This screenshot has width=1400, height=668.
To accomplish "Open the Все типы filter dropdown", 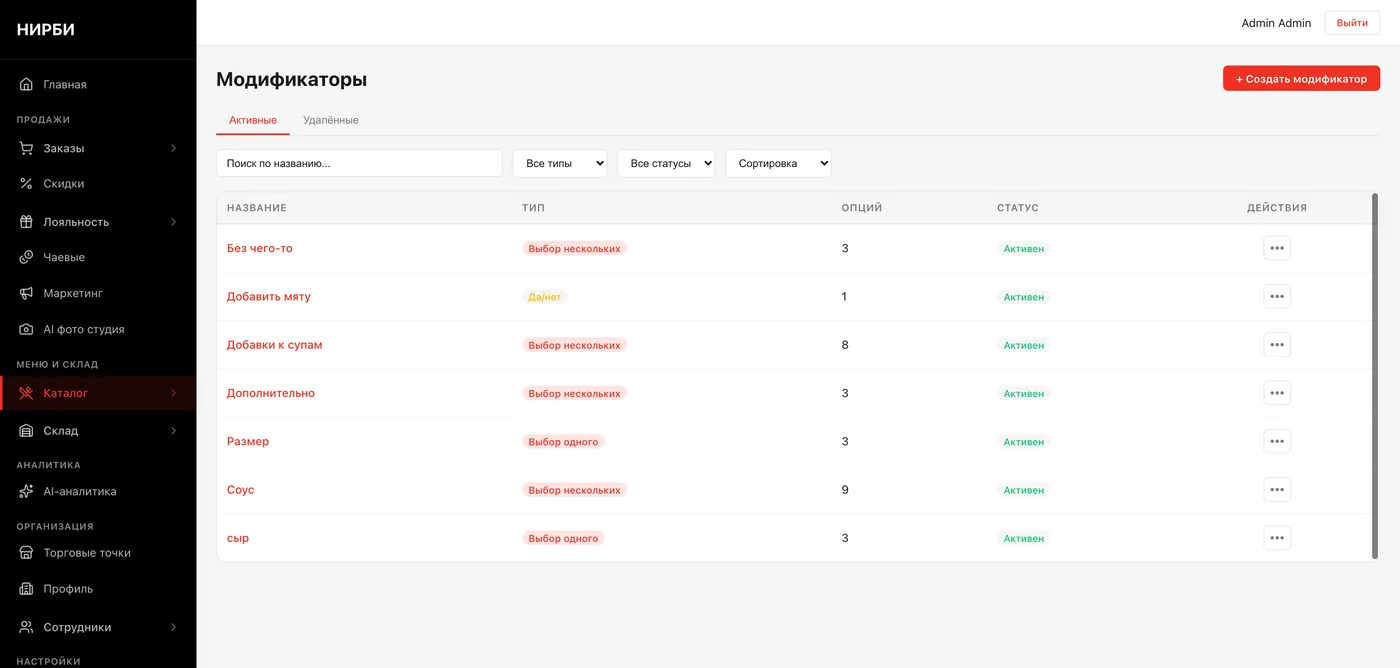I will pyautogui.click(x=560, y=163).
